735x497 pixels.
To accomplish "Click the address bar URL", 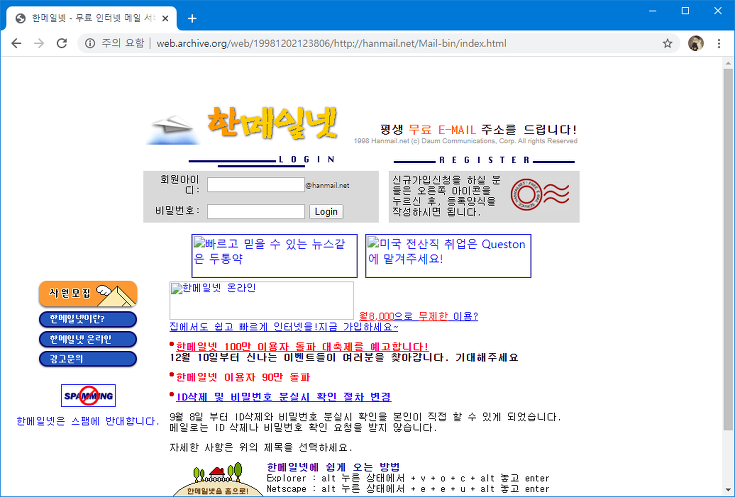I will 331,44.
